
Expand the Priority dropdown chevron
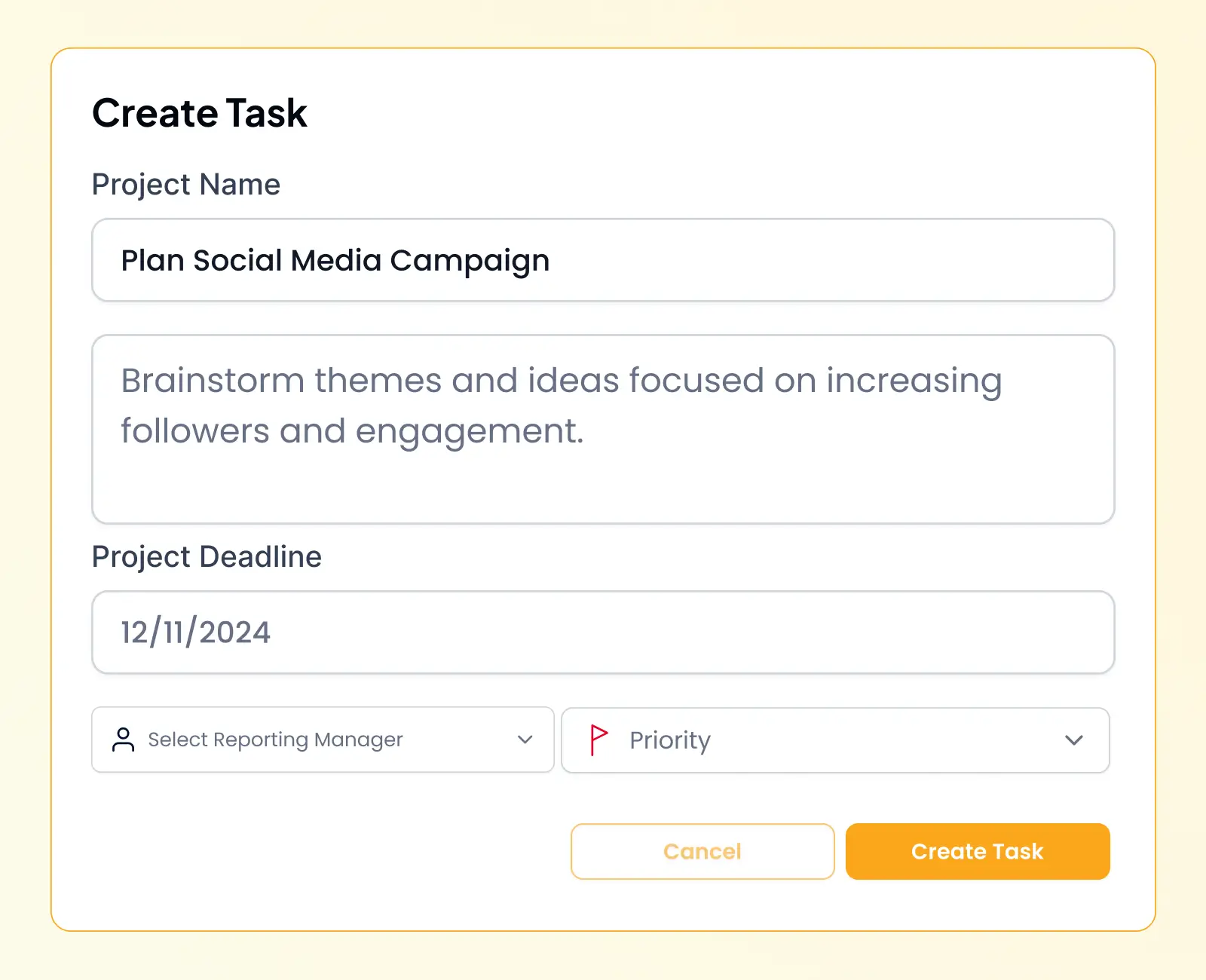[1074, 740]
